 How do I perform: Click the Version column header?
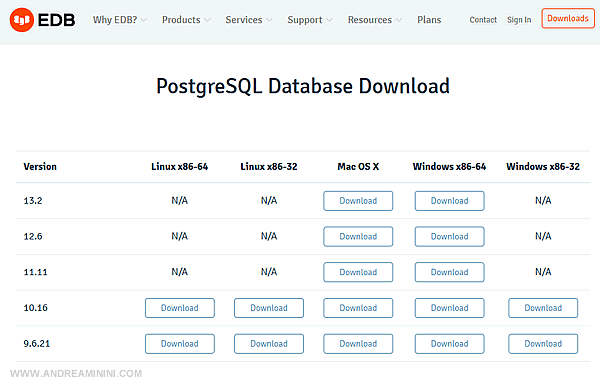pyautogui.click(x=40, y=166)
